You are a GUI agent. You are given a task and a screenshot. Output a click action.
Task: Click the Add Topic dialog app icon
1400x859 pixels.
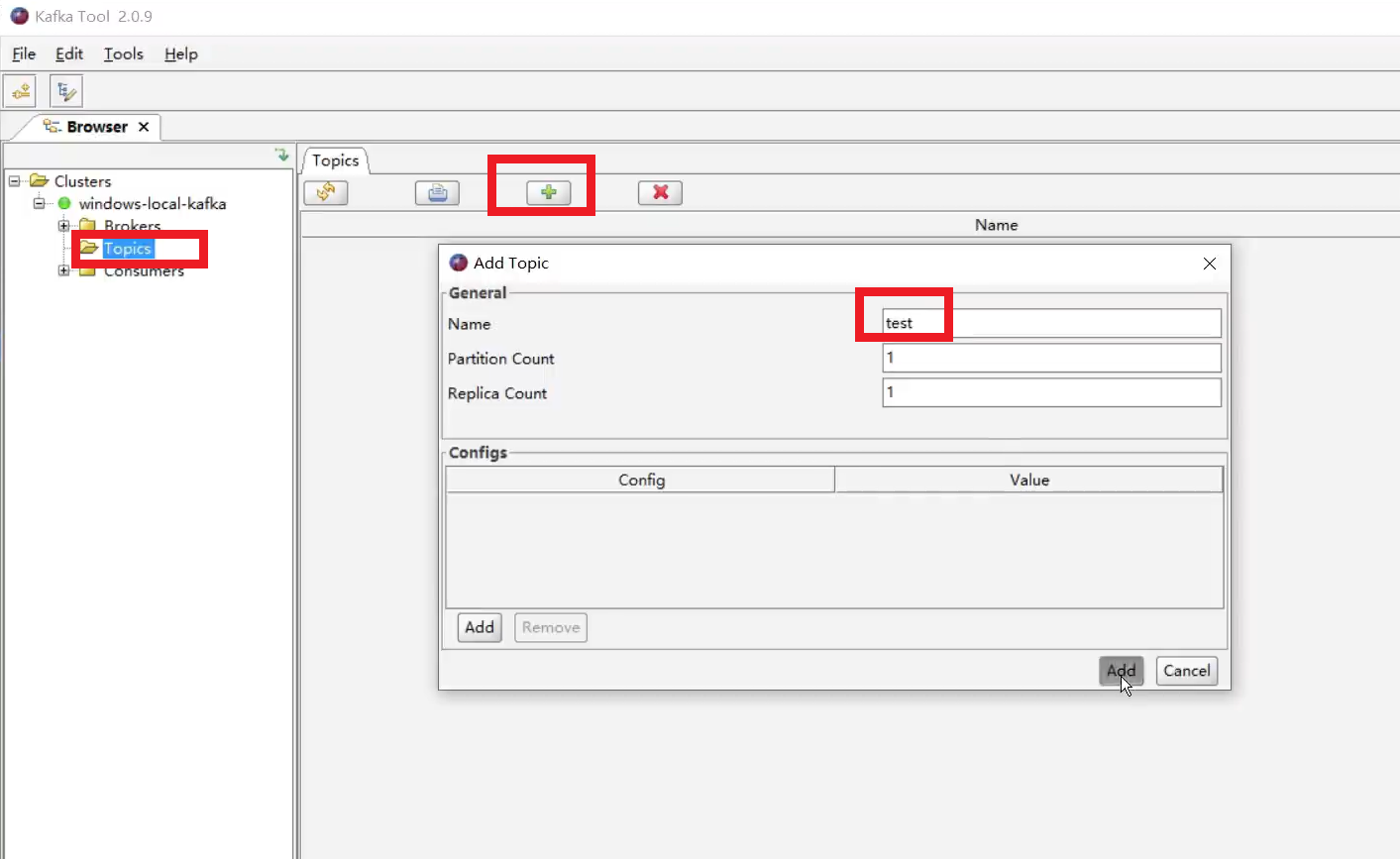pos(458,263)
